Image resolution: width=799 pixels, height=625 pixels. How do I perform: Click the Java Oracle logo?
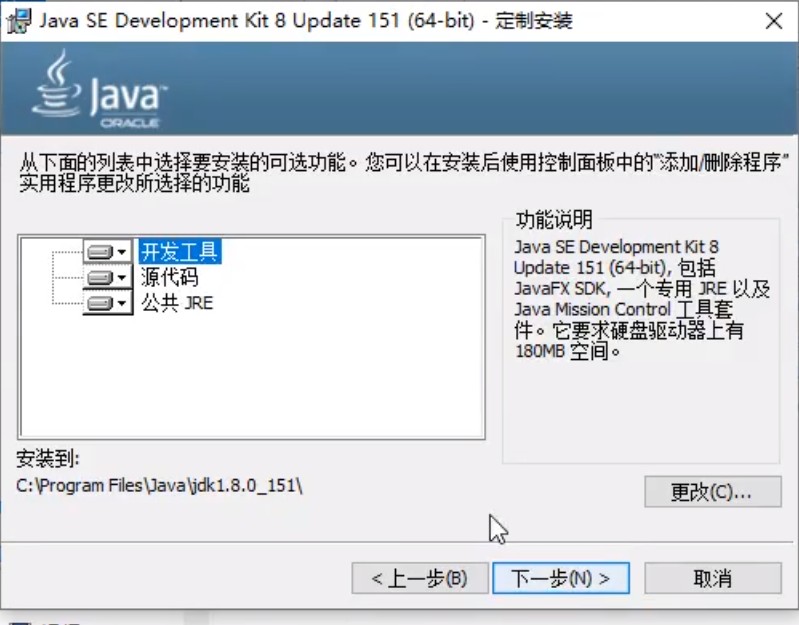100,89
